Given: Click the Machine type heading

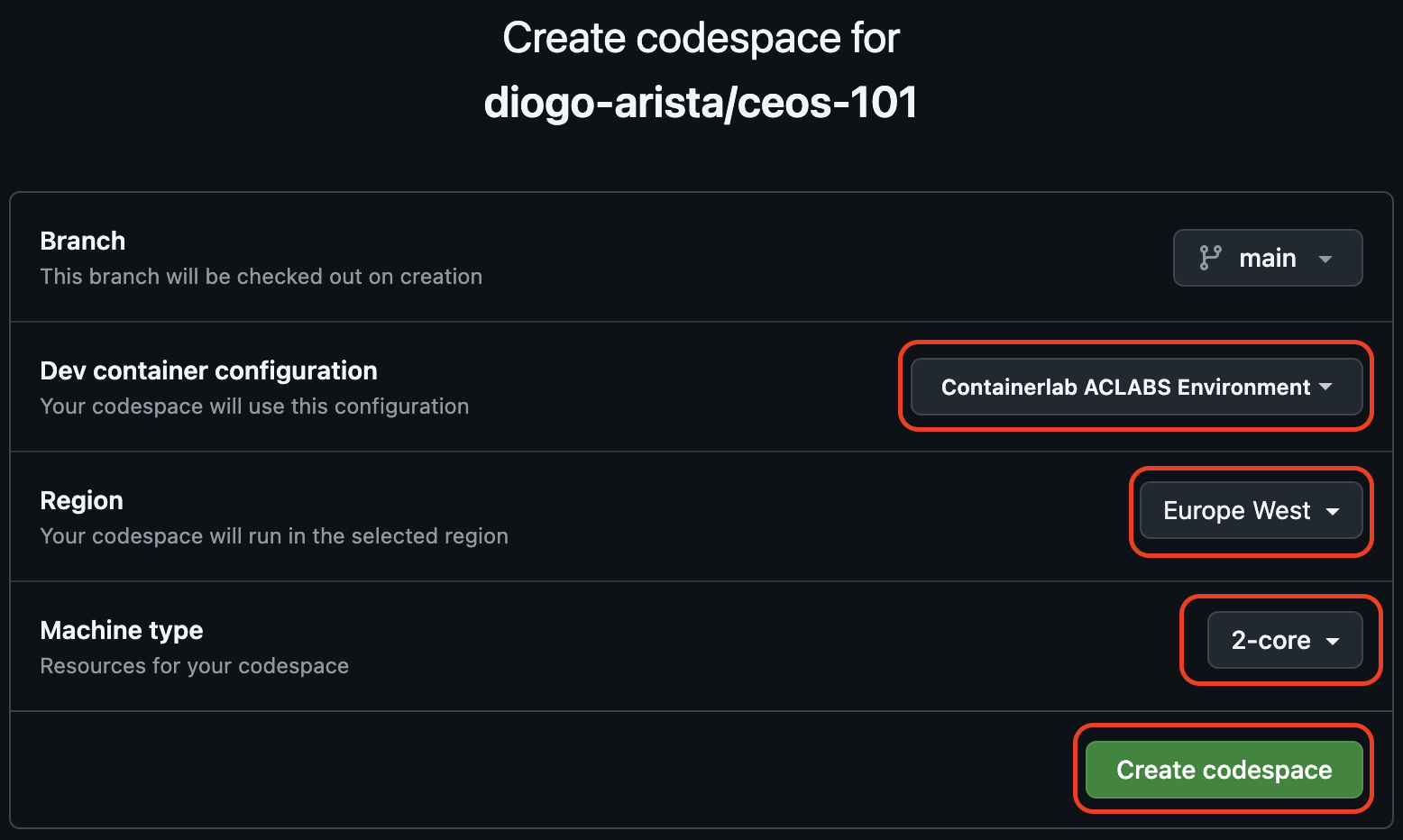Looking at the screenshot, I should click(x=121, y=630).
